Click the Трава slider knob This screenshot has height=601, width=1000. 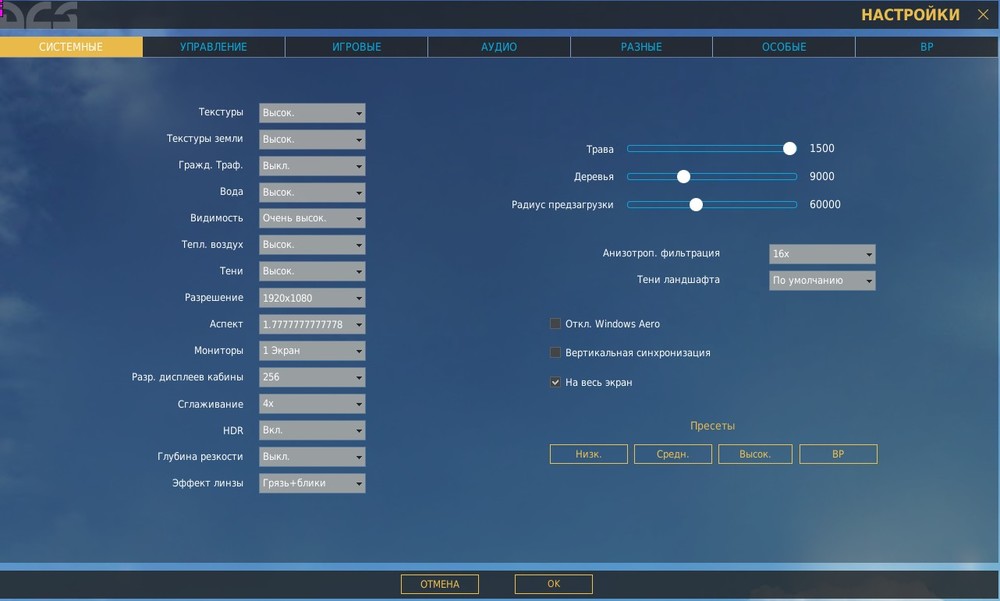tap(790, 149)
